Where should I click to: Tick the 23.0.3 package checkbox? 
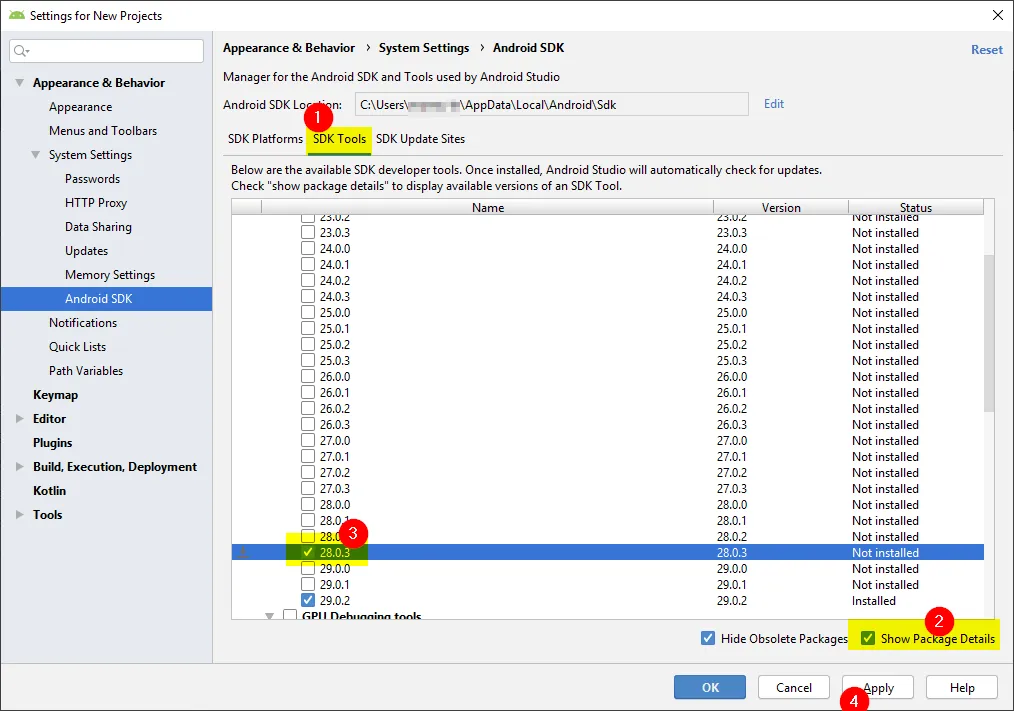coord(308,232)
